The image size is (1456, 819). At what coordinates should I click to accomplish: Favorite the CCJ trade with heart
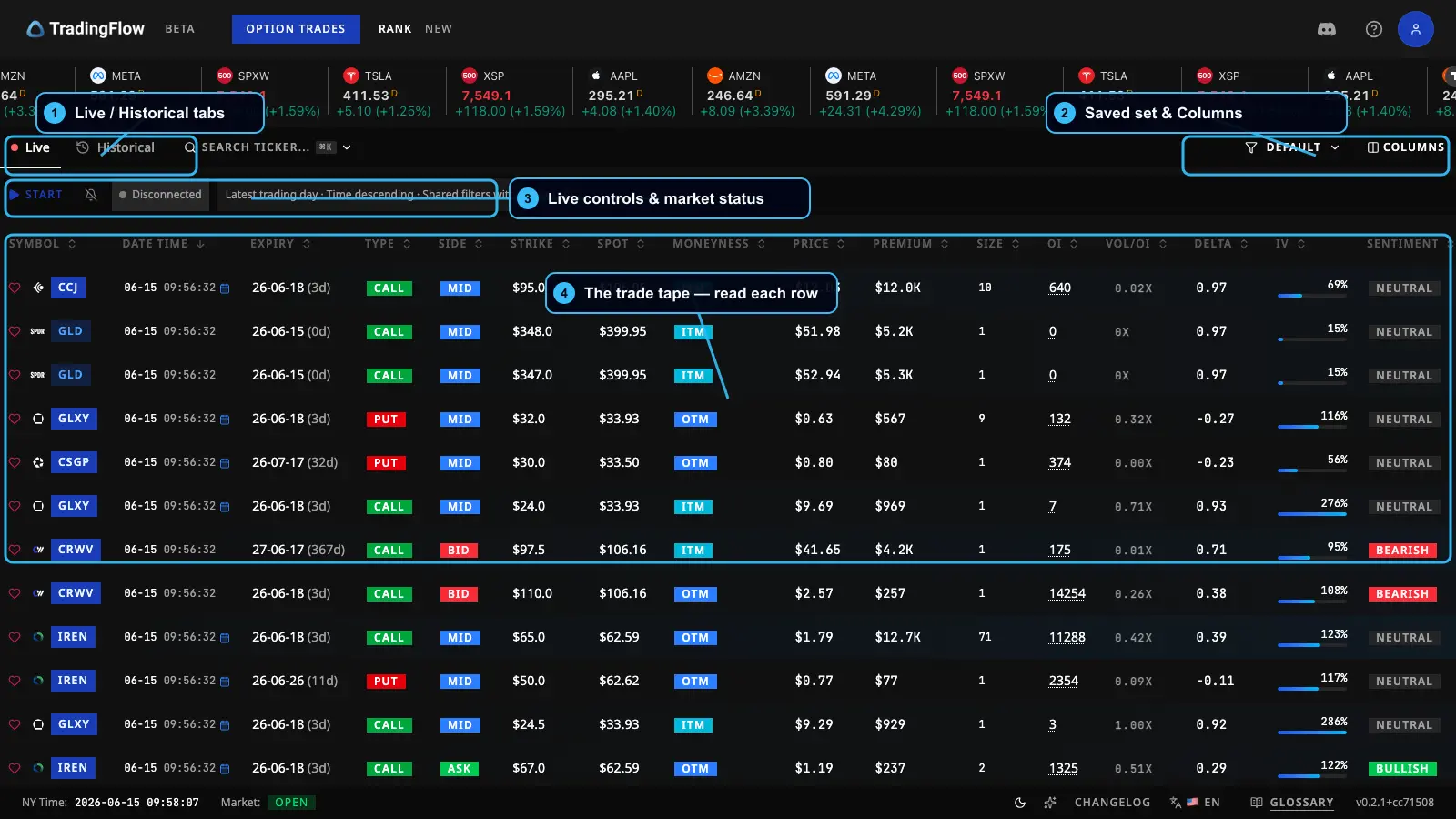point(15,288)
